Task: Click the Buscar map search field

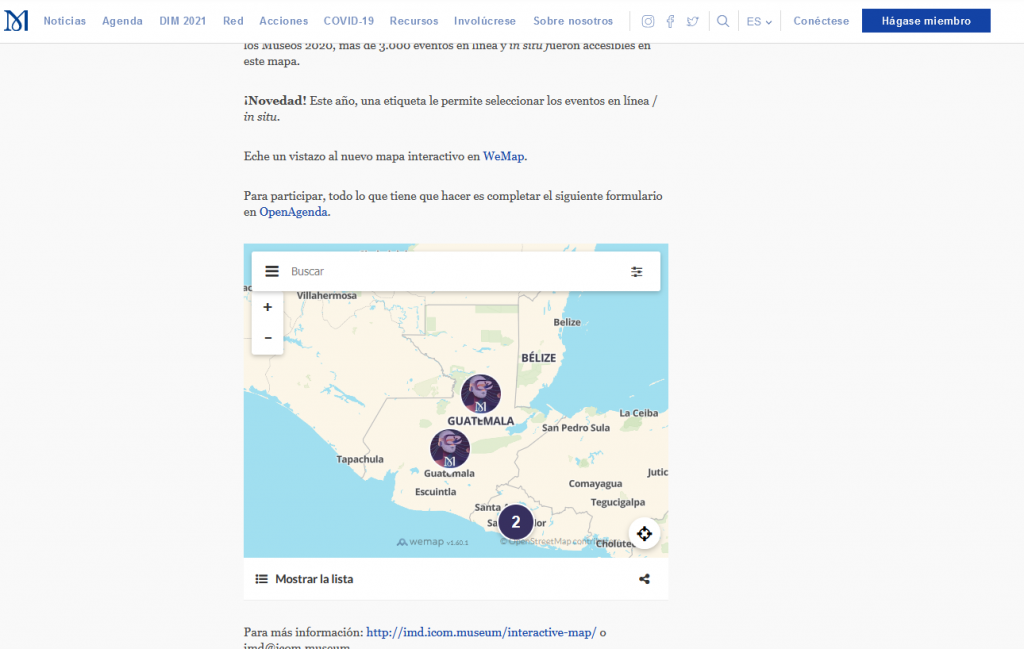Action: 450,271
